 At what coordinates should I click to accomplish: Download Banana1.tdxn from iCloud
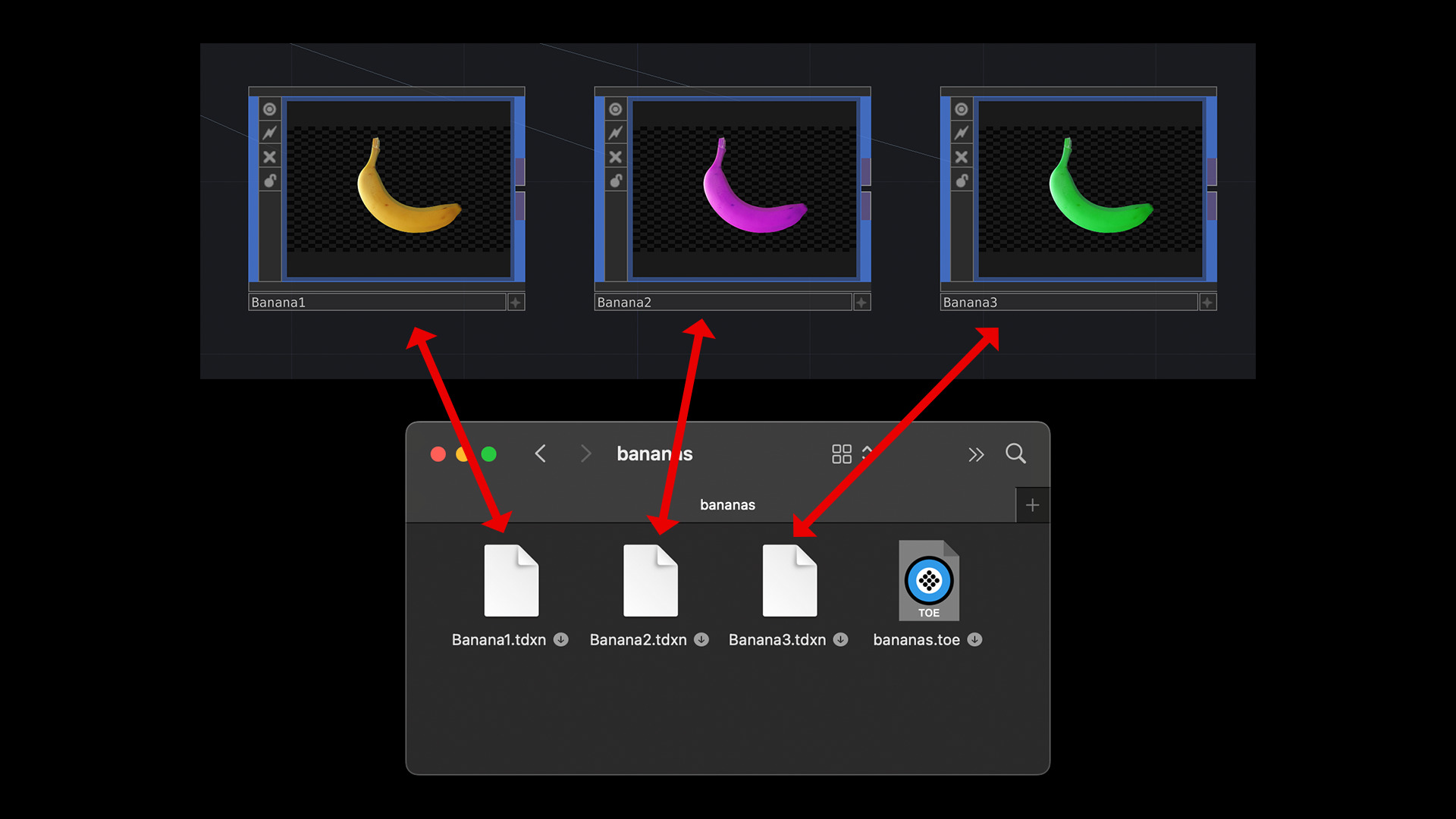(561, 639)
